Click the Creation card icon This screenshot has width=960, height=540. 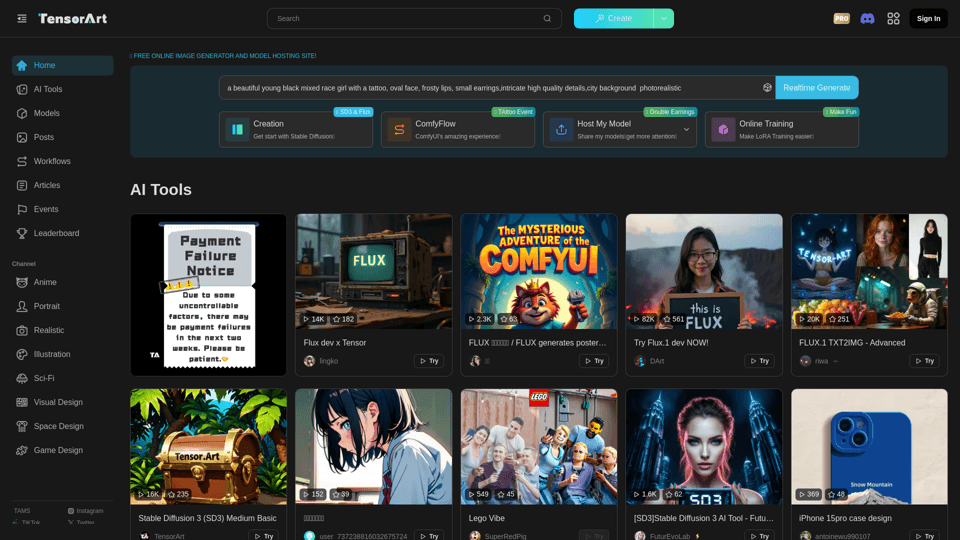coord(237,129)
